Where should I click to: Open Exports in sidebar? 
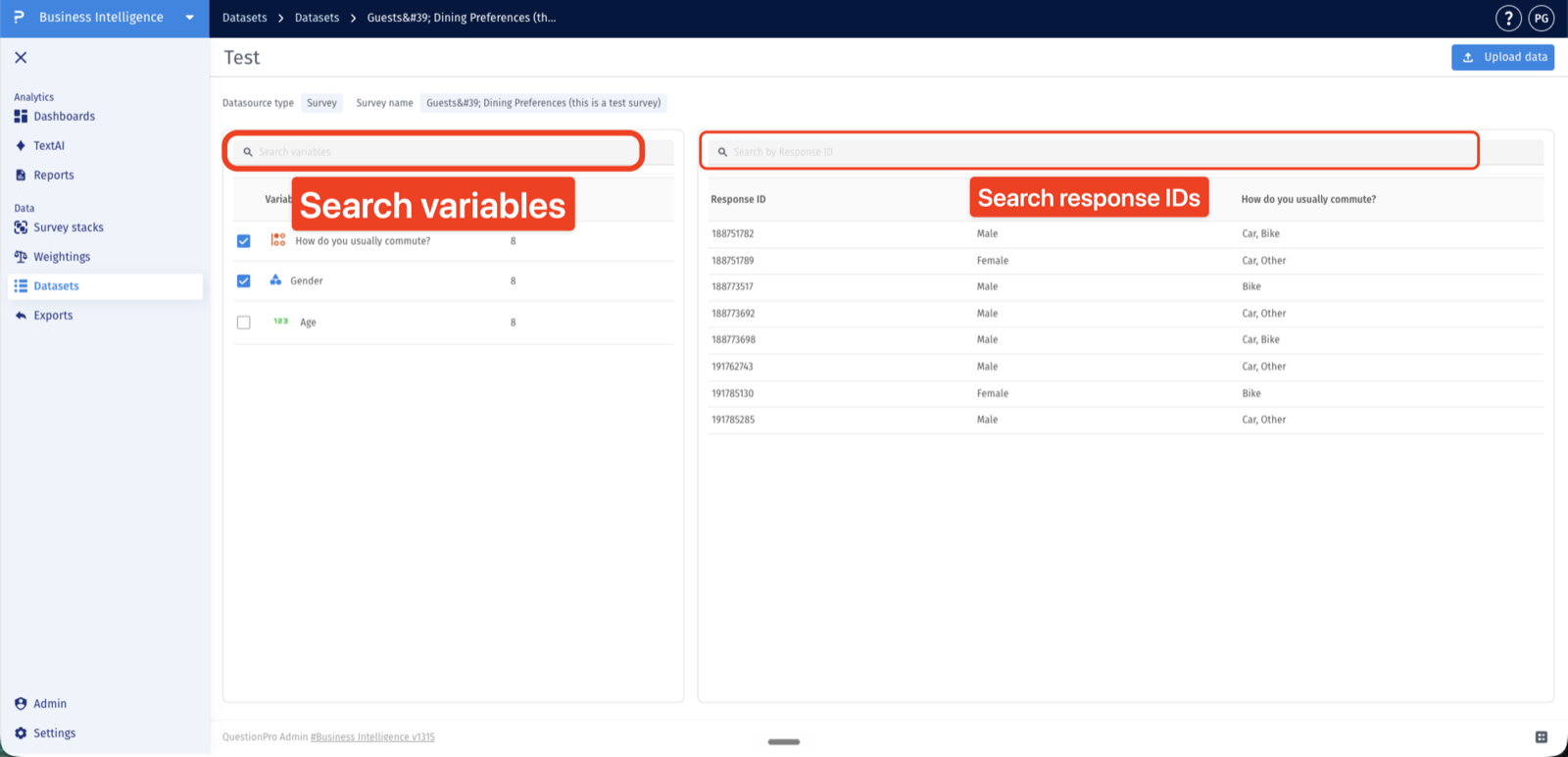(53, 315)
